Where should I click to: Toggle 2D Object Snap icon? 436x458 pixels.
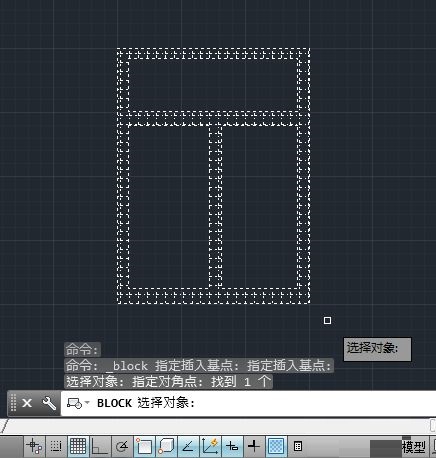pos(144,446)
